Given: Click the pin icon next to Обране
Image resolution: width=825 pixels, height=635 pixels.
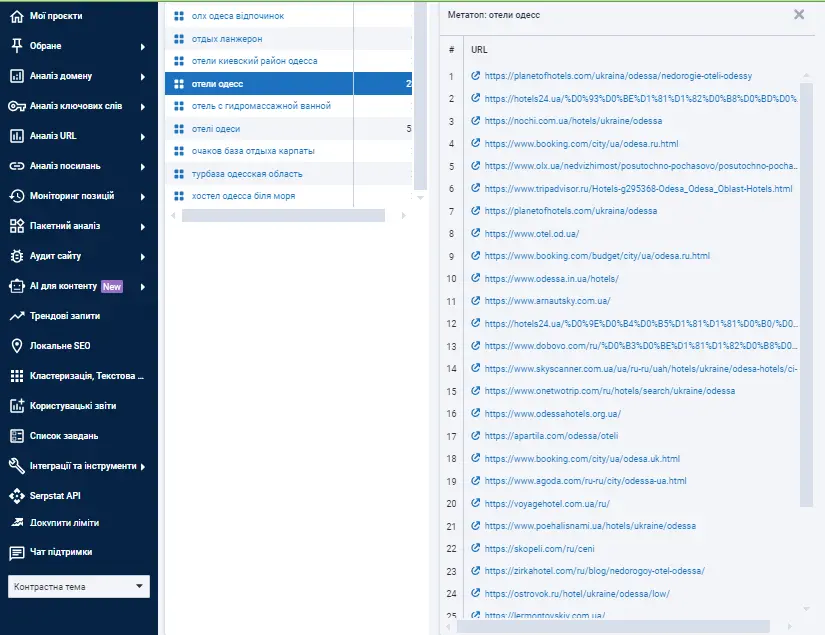Looking at the screenshot, I should (17, 46).
